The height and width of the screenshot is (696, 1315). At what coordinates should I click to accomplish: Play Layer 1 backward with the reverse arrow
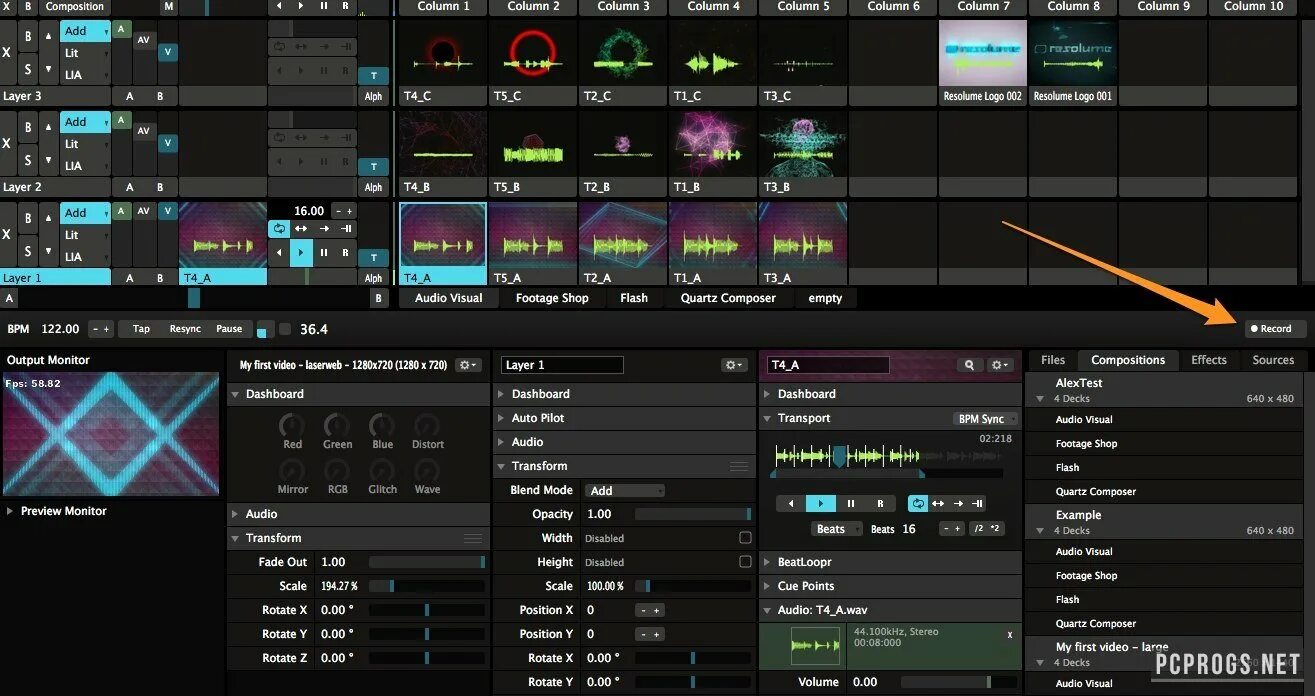(x=279, y=253)
